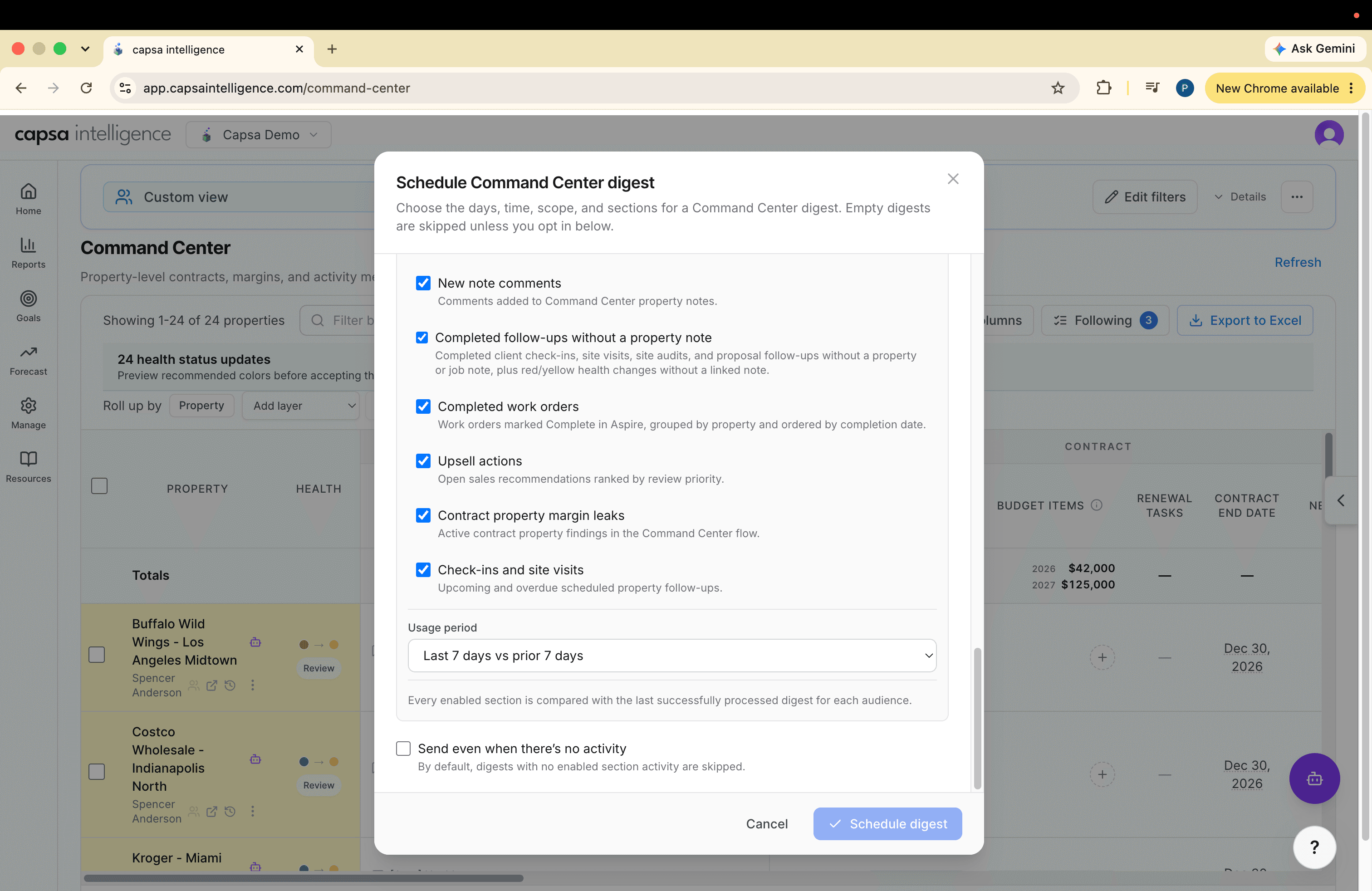Uncheck Completed follow-ups without a property note
The image size is (1372, 891).
(x=422, y=338)
